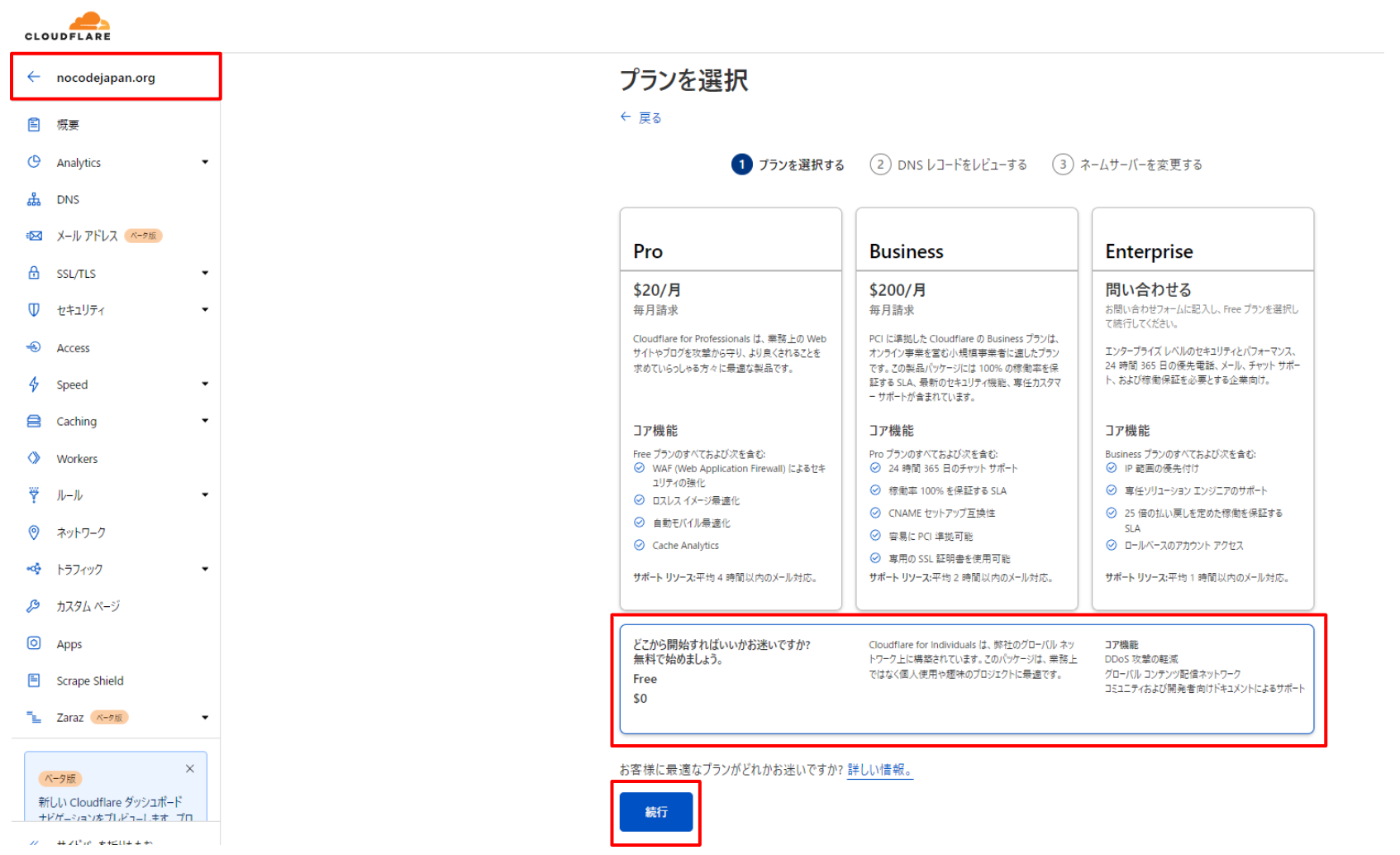The image size is (1400, 855).
Task: Click the SSL/TLS lock icon
Action: pos(34,273)
